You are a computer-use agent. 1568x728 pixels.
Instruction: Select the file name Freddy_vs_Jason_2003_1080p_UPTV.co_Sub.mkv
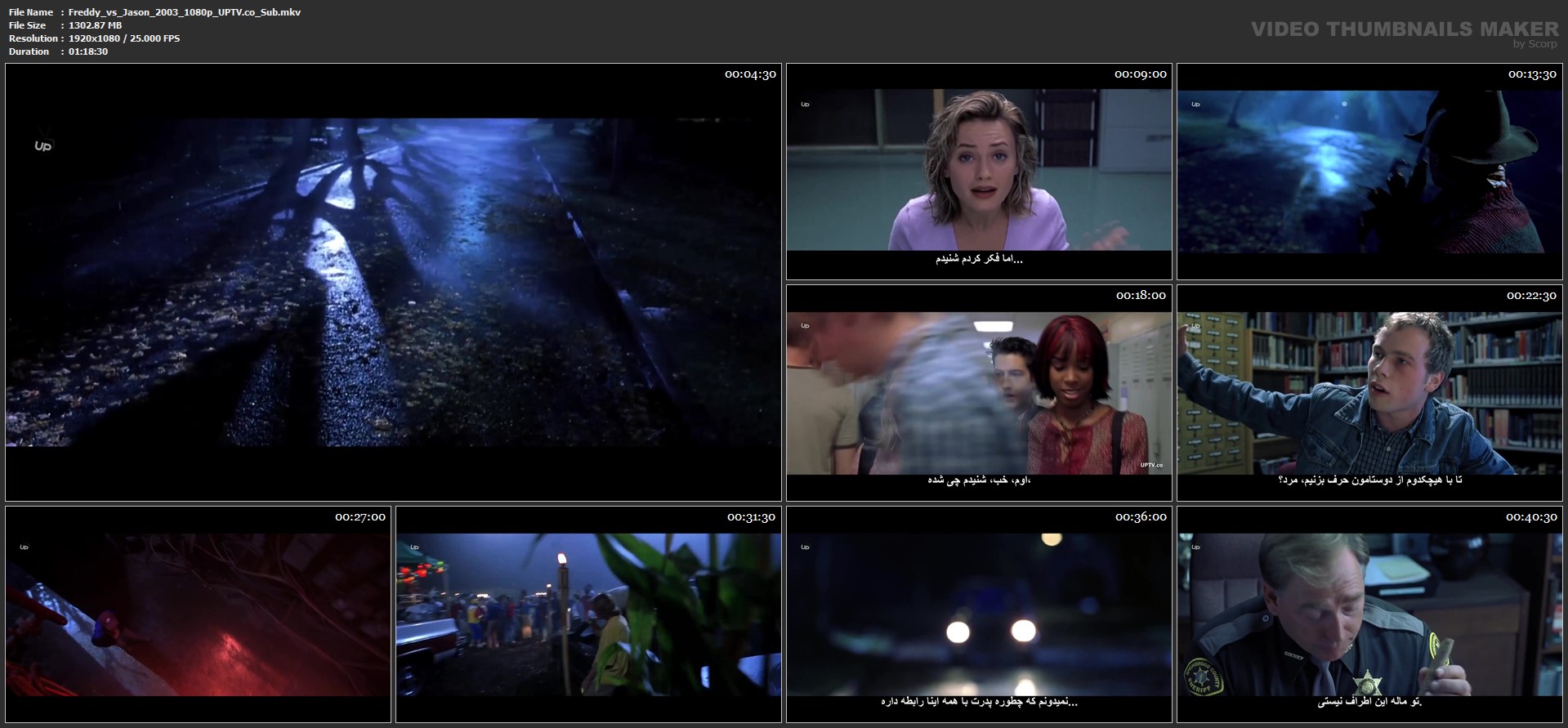185,12
